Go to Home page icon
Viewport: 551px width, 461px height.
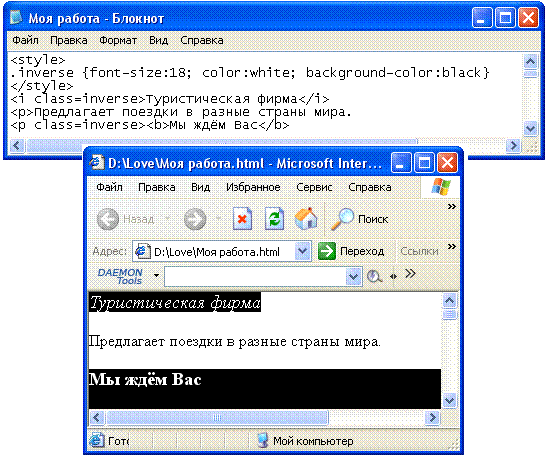[x=306, y=219]
